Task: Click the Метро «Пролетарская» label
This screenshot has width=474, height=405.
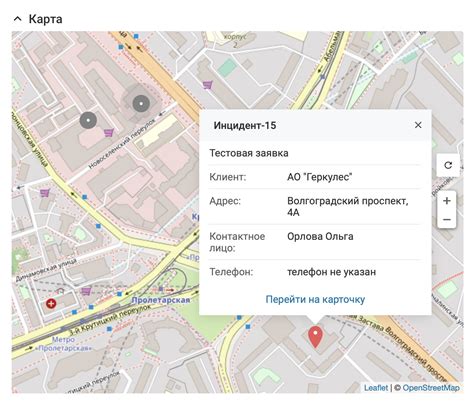Action: point(64,344)
